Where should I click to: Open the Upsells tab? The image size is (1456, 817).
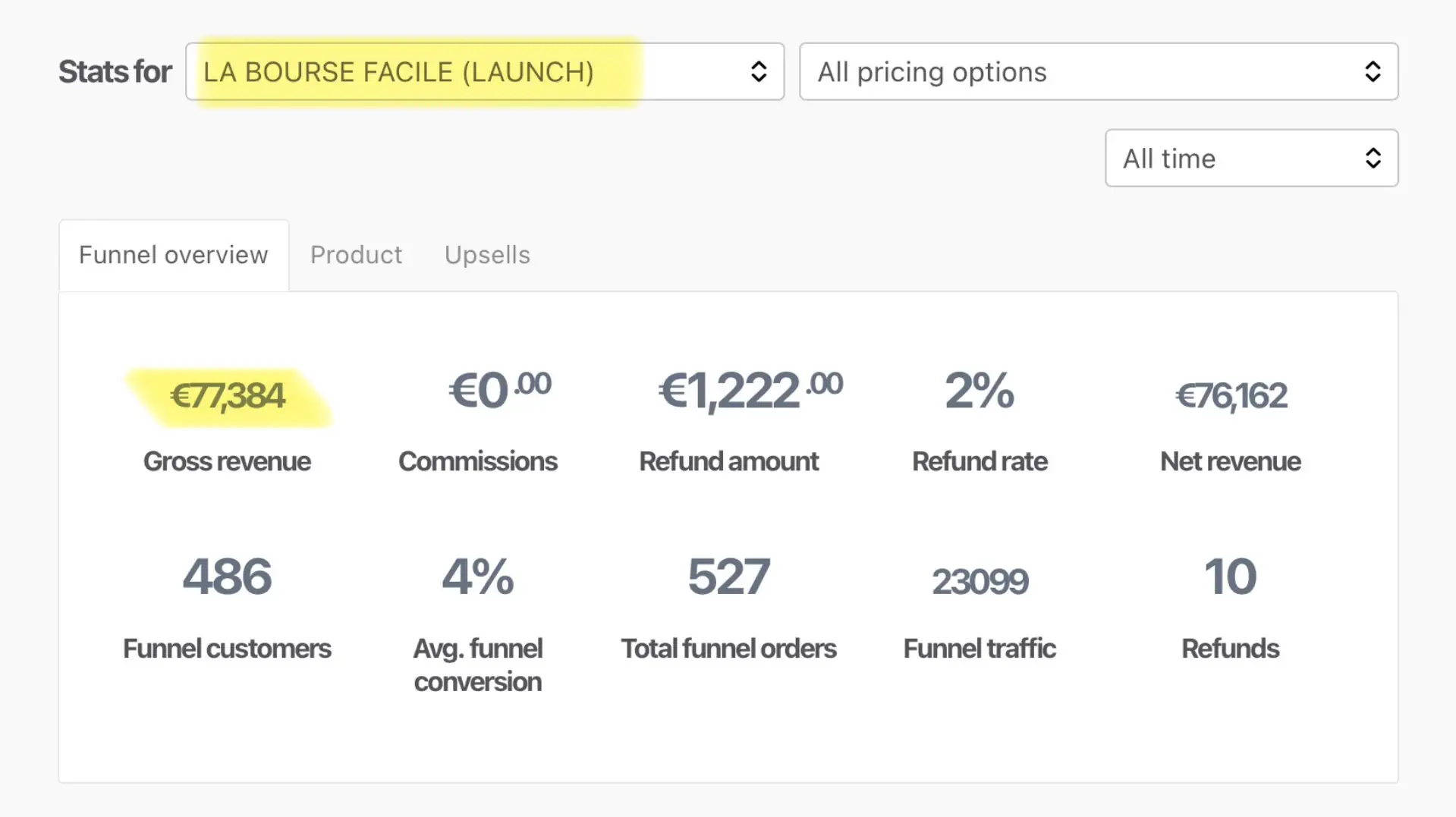487,255
